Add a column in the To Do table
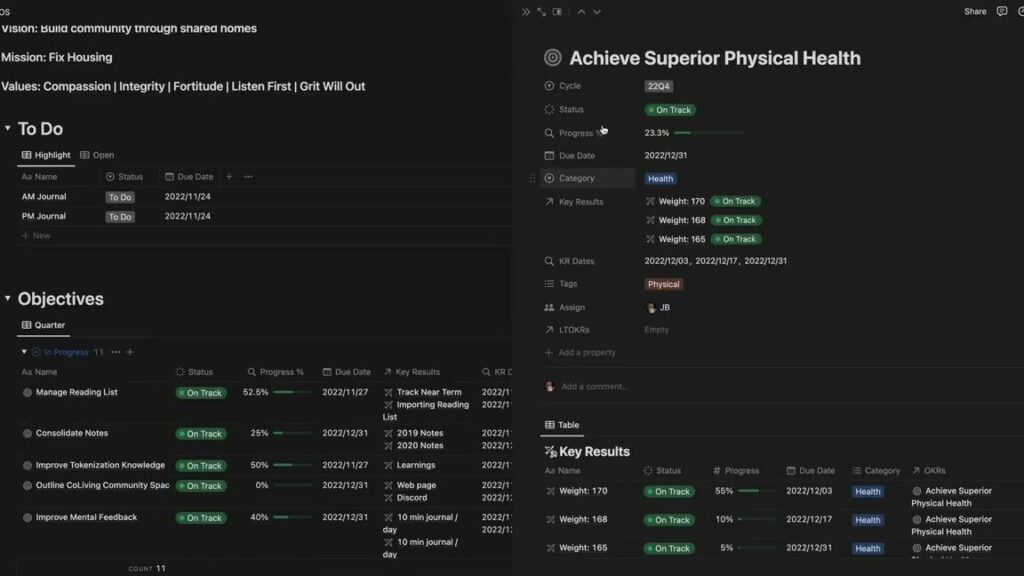 [229, 177]
